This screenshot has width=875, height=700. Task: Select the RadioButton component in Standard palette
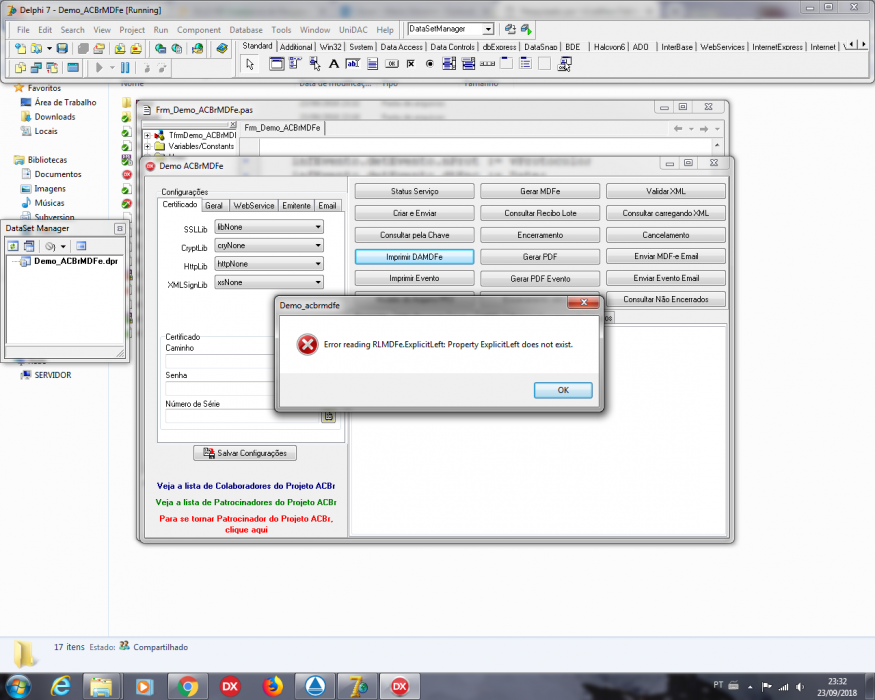click(430, 64)
